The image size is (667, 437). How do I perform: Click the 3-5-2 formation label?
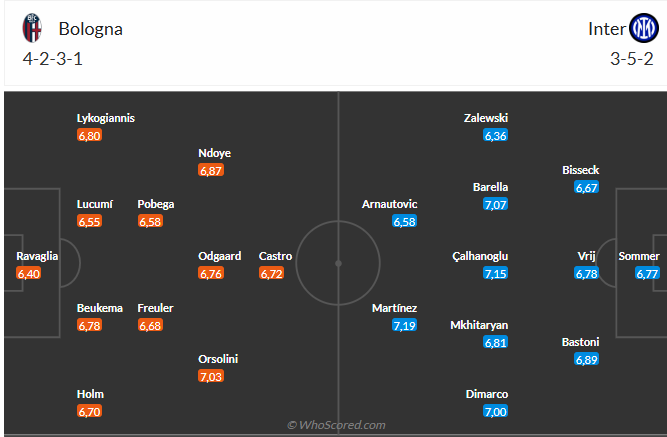click(631, 57)
